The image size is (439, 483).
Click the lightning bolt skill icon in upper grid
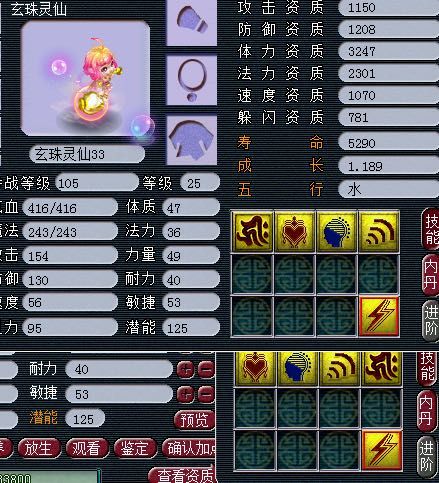pyautogui.click(x=379, y=316)
